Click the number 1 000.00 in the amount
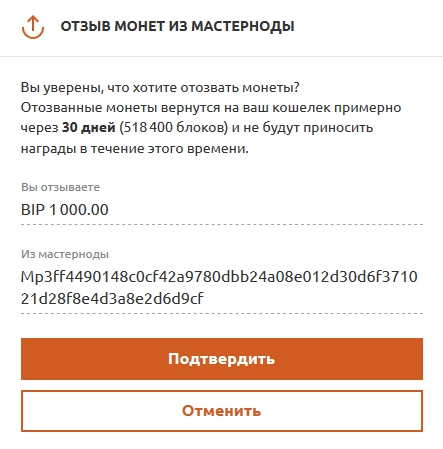The width and height of the screenshot is (443, 449). tap(79, 210)
